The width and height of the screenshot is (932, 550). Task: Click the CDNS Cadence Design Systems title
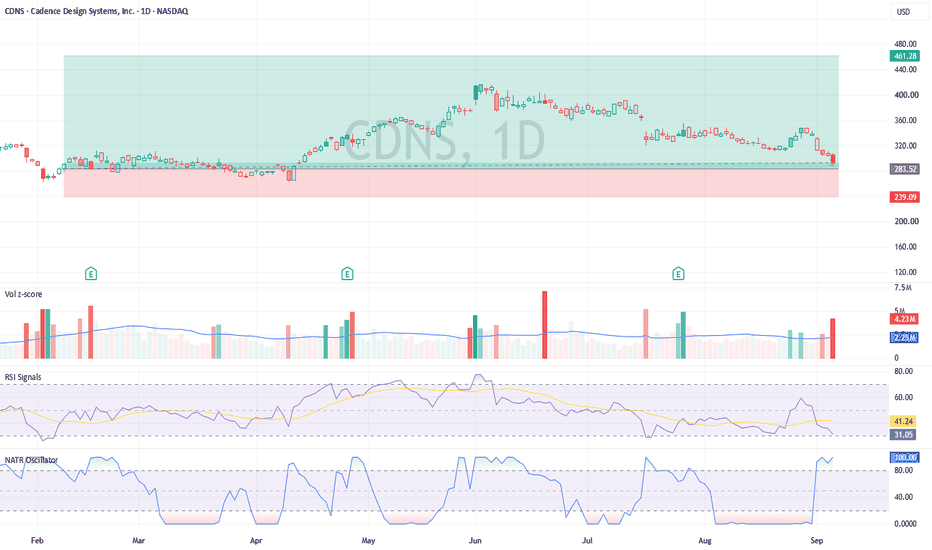pyautogui.click(x=96, y=11)
